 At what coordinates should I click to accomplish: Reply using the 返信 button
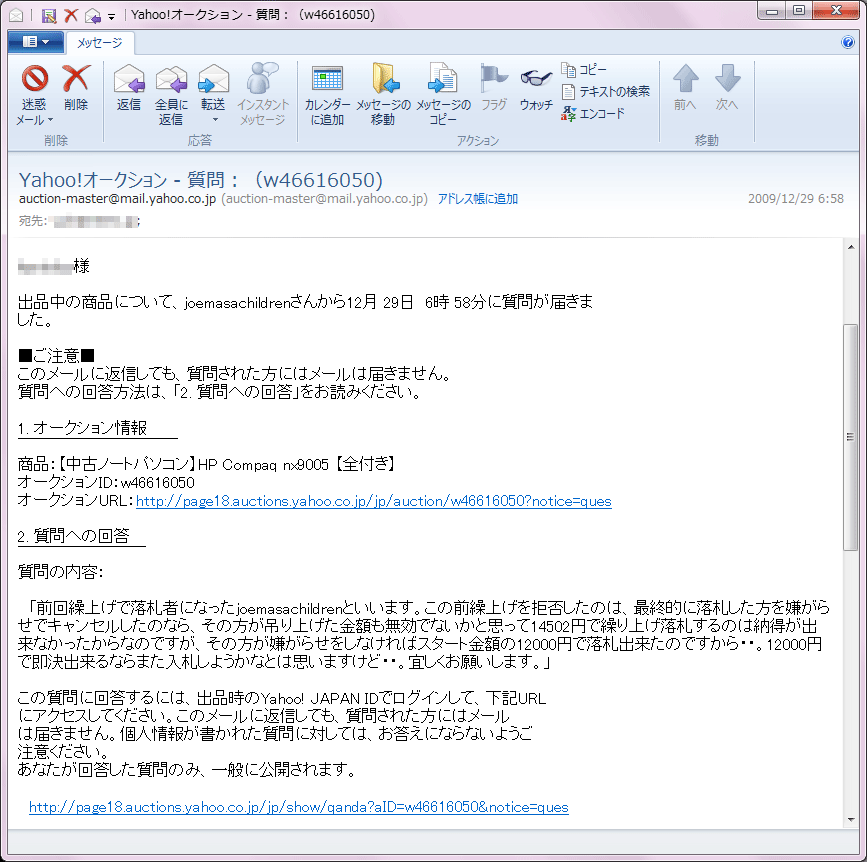[x=129, y=88]
